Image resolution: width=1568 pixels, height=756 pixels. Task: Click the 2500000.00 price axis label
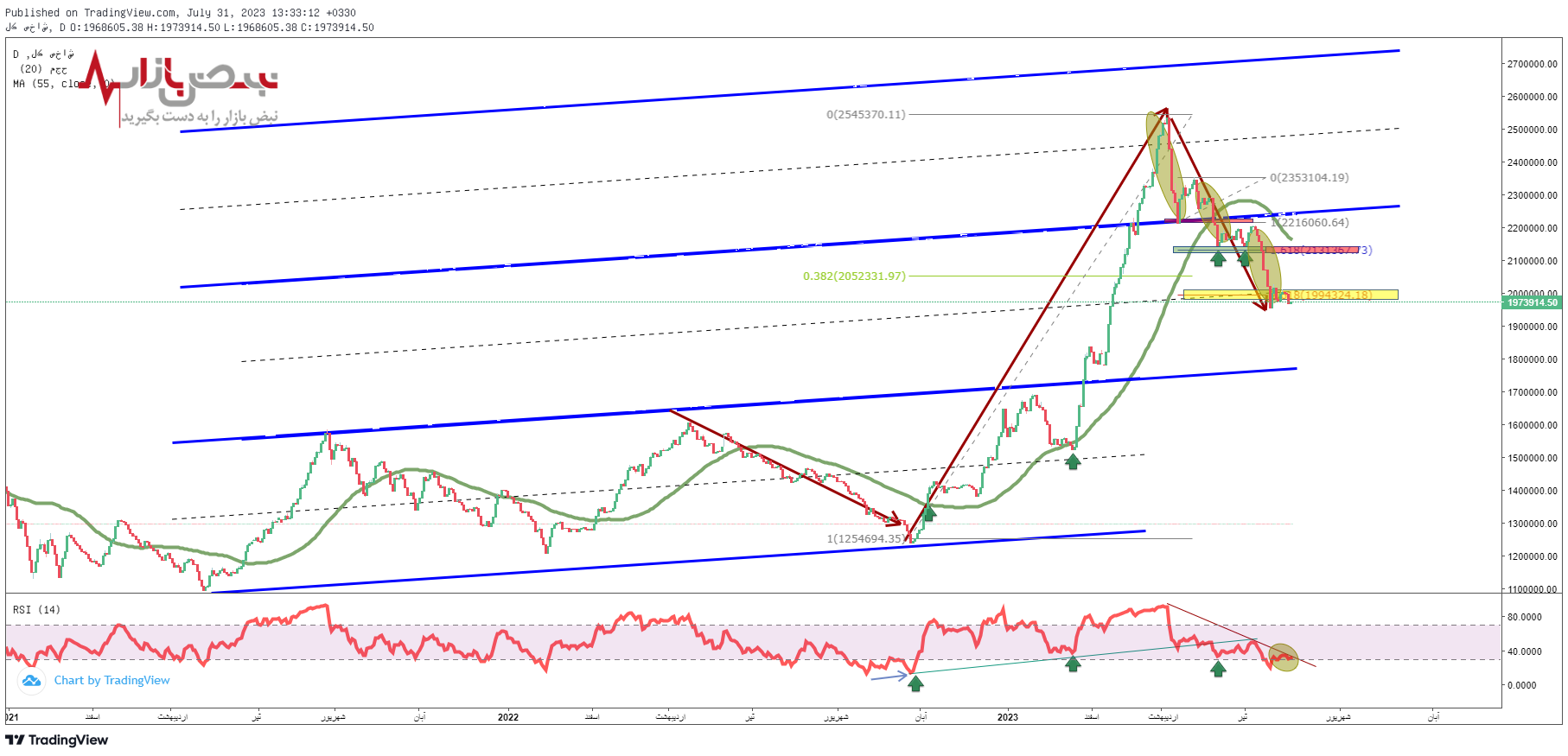click(1532, 130)
